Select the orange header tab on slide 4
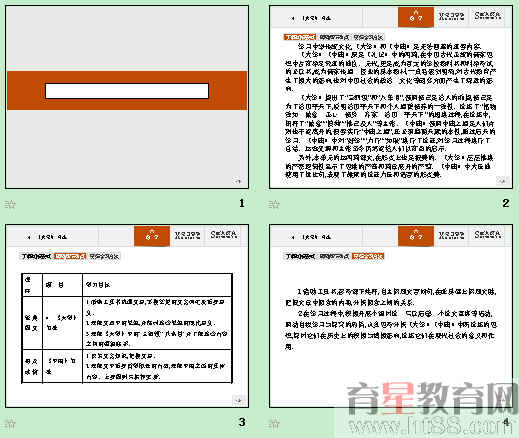Viewport: 519px width, 438px height. pyautogui.click(x=416, y=236)
